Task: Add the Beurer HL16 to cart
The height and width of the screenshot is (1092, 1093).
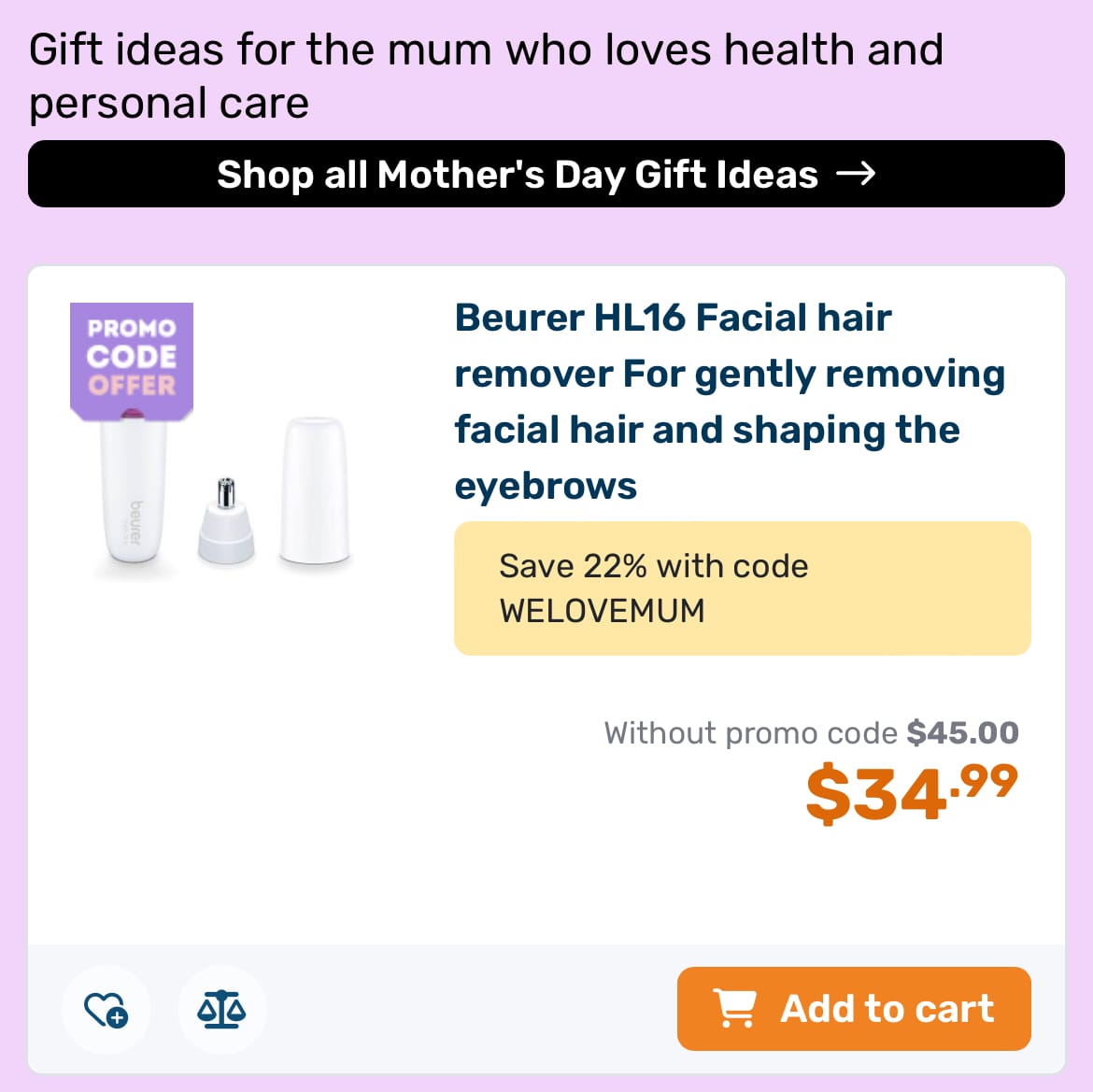Action: 854,1008
